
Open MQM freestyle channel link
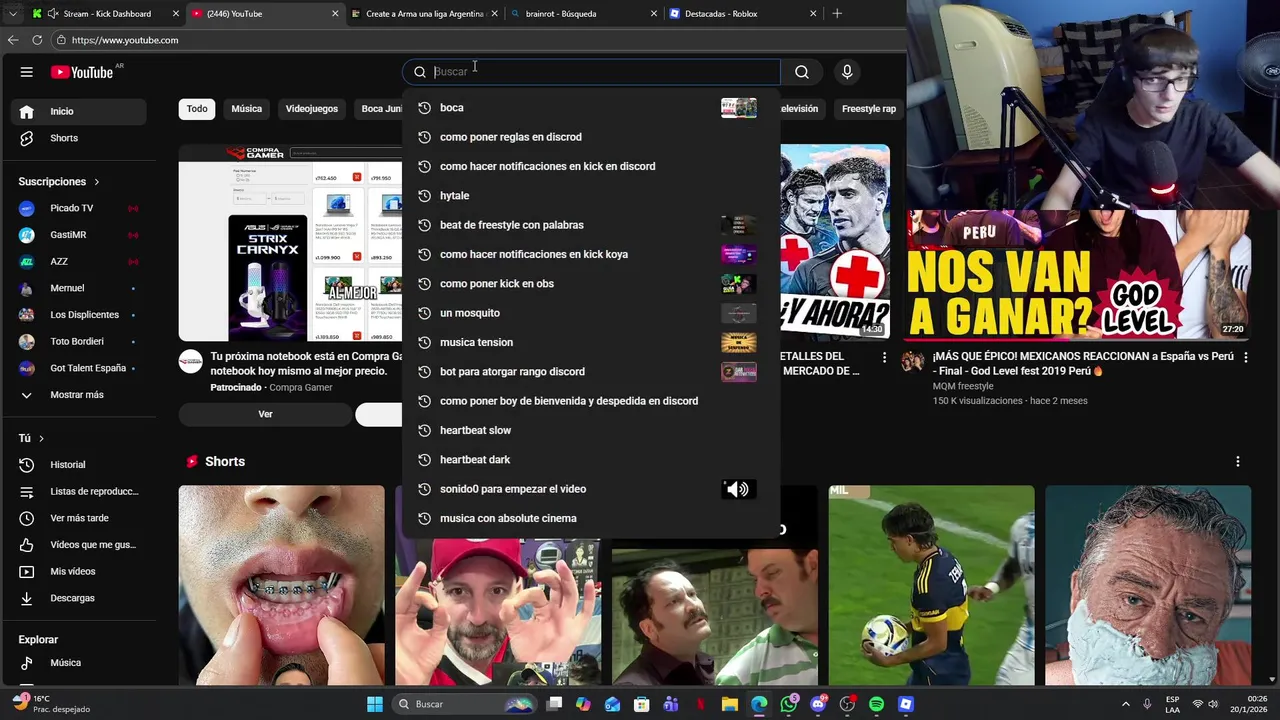point(963,386)
